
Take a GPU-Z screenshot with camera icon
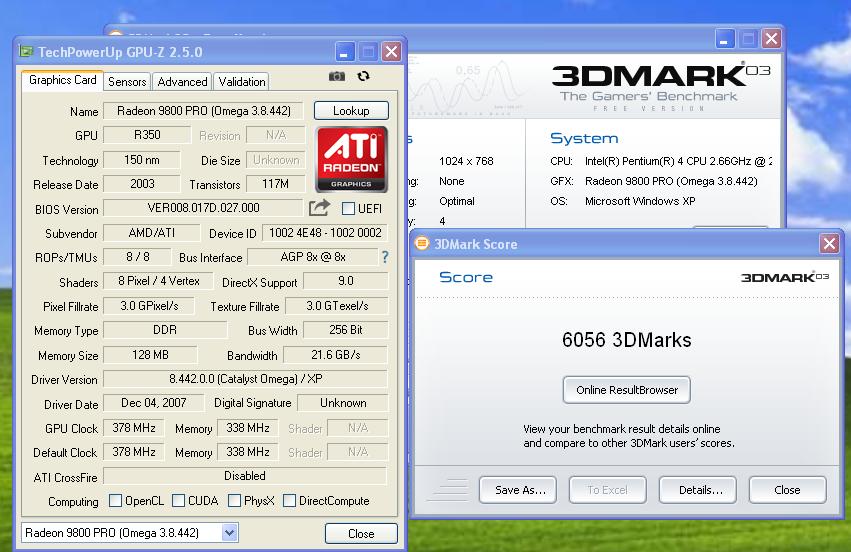pyautogui.click(x=336, y=77)
